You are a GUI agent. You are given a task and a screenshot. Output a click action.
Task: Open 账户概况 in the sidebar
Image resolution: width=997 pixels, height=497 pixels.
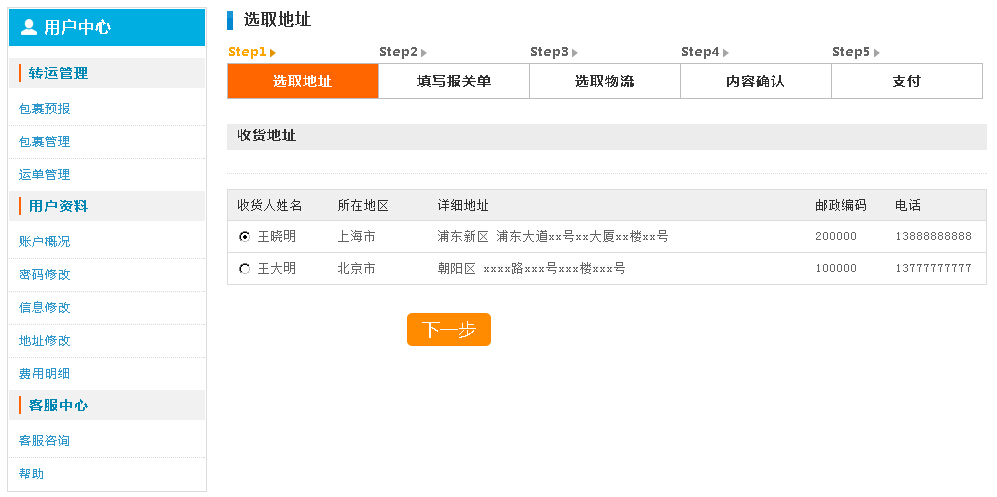tap(45, 242)
